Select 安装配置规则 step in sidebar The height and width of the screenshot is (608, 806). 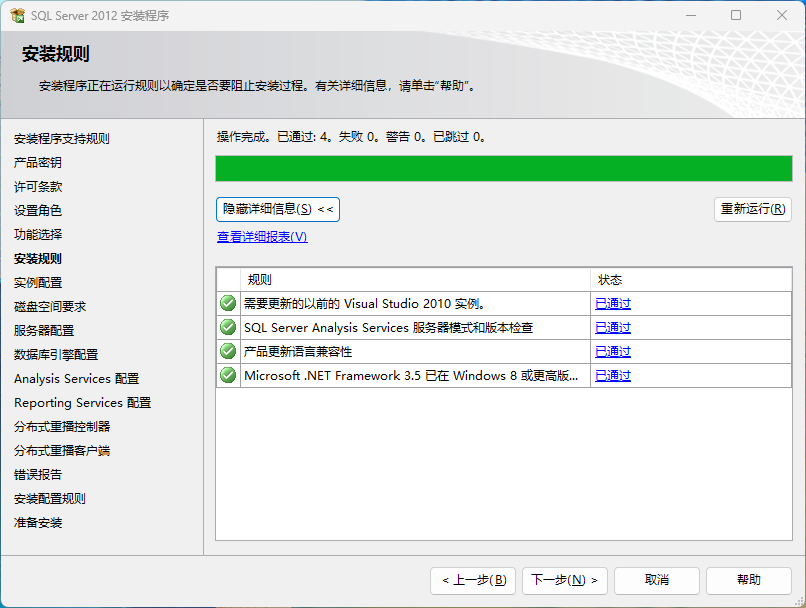(50, 499)
